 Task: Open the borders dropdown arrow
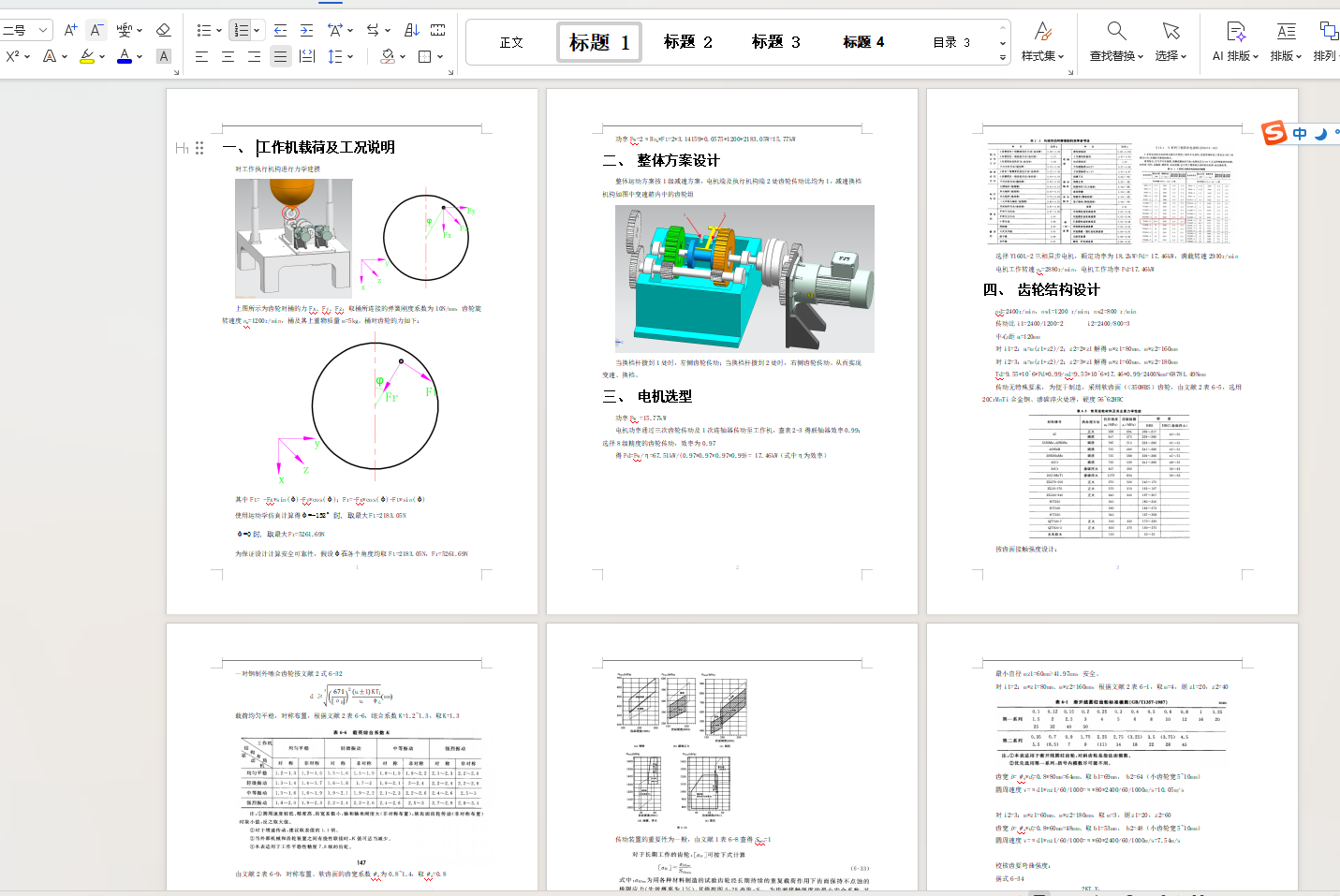pos(440,56)
